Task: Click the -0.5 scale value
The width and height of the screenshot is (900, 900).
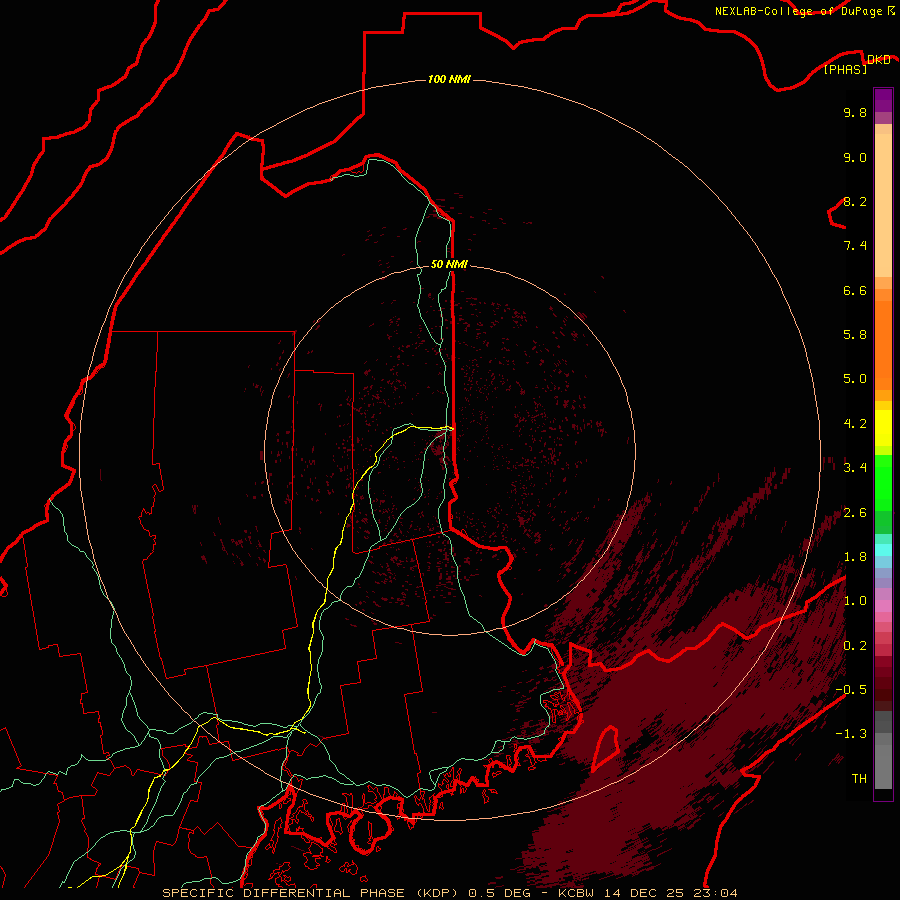Action: (851, 690)
